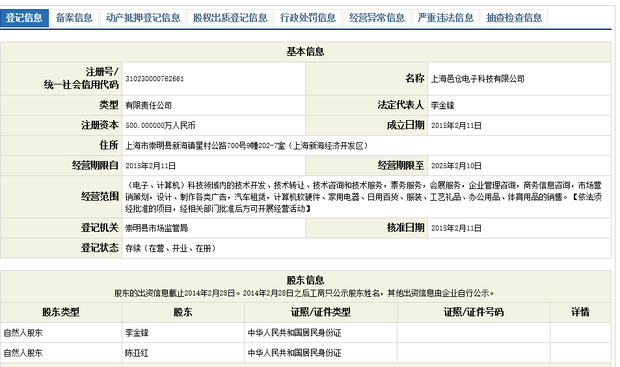620x367 pixels.
Task: Click 自然人股东 in 李金锋's row
Action: 23,333
